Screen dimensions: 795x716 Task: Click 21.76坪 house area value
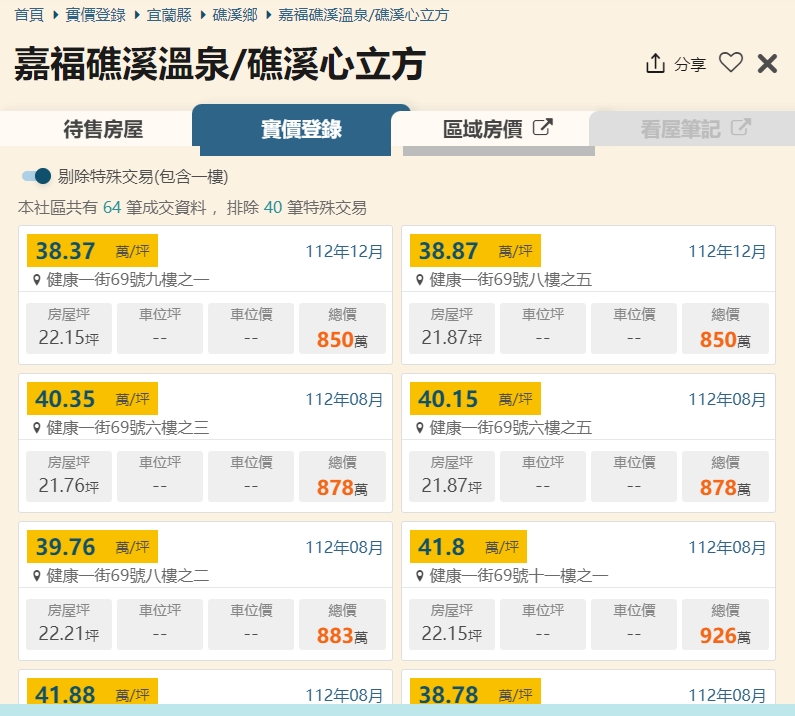pos(69,486)
